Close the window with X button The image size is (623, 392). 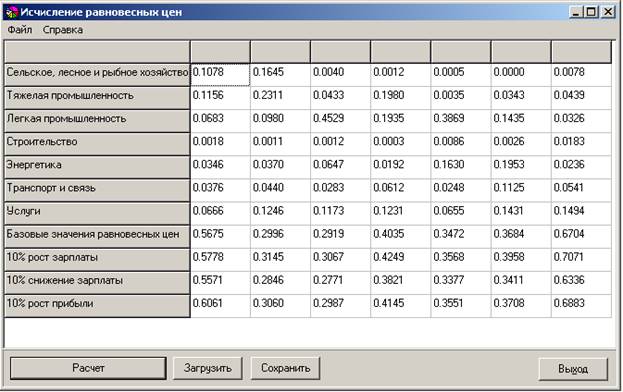tap(608, 12)
